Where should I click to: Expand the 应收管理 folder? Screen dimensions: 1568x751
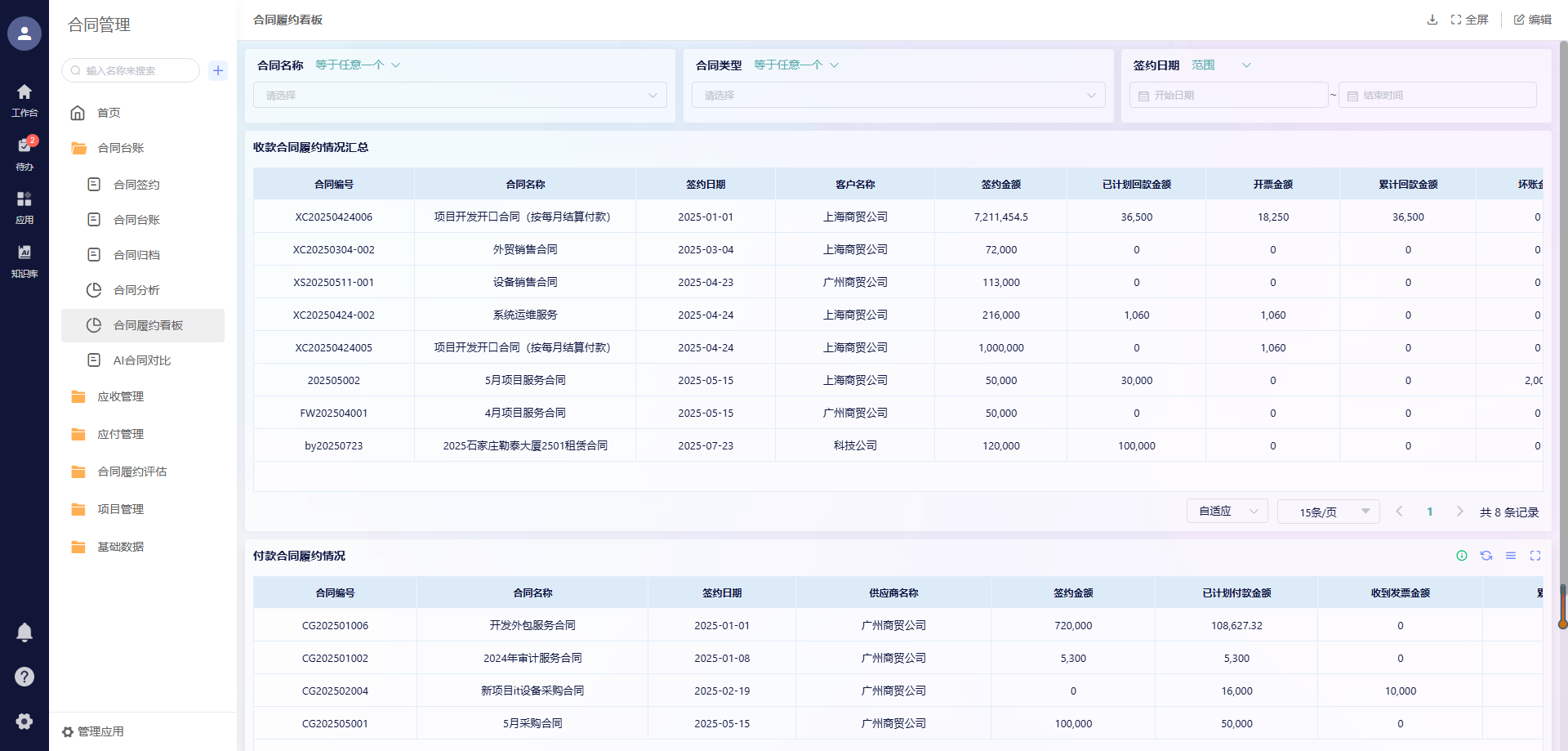[120, 396]
